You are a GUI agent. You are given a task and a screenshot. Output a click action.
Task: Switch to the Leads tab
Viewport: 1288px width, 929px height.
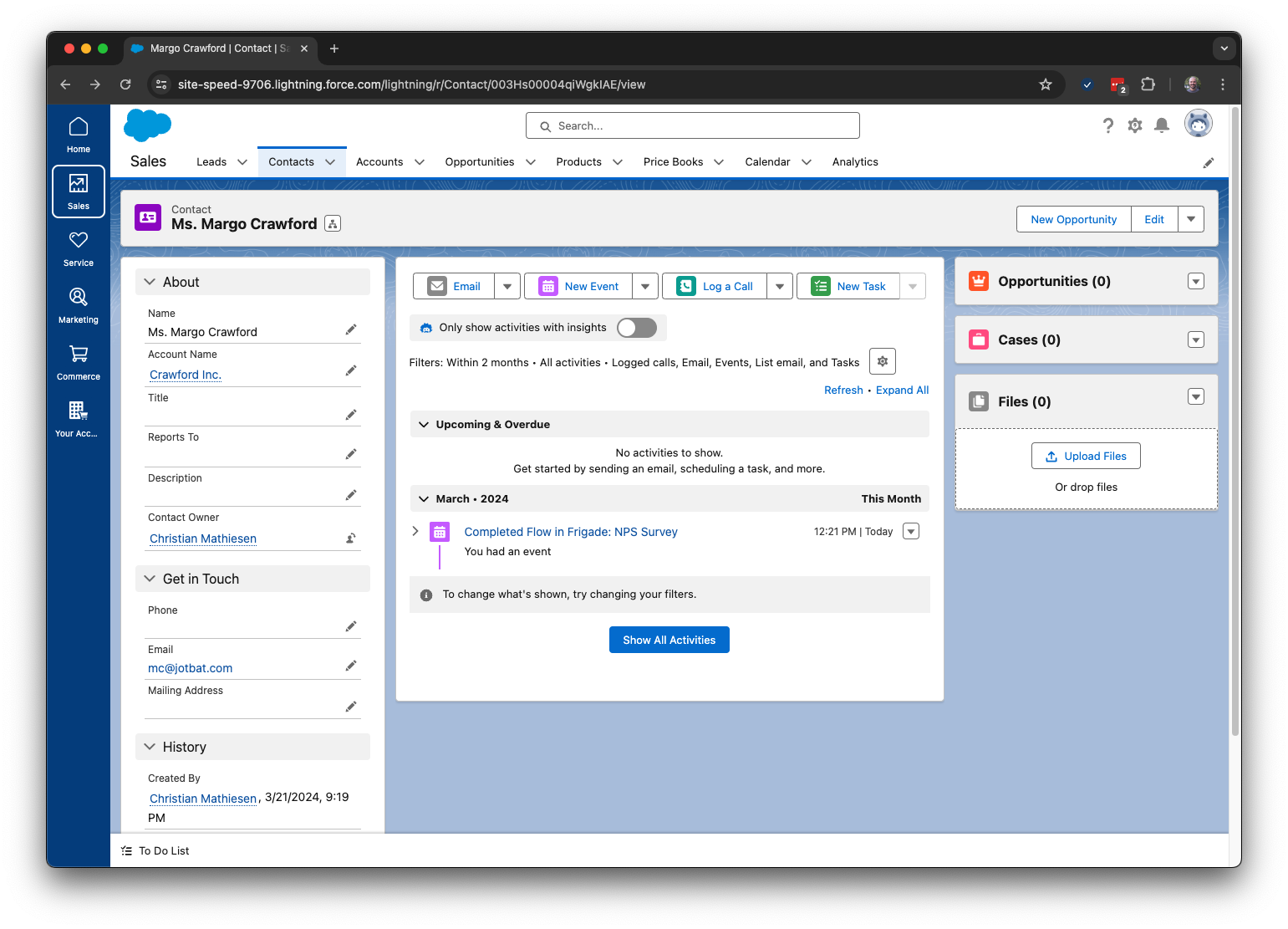(x=211, y=161)
